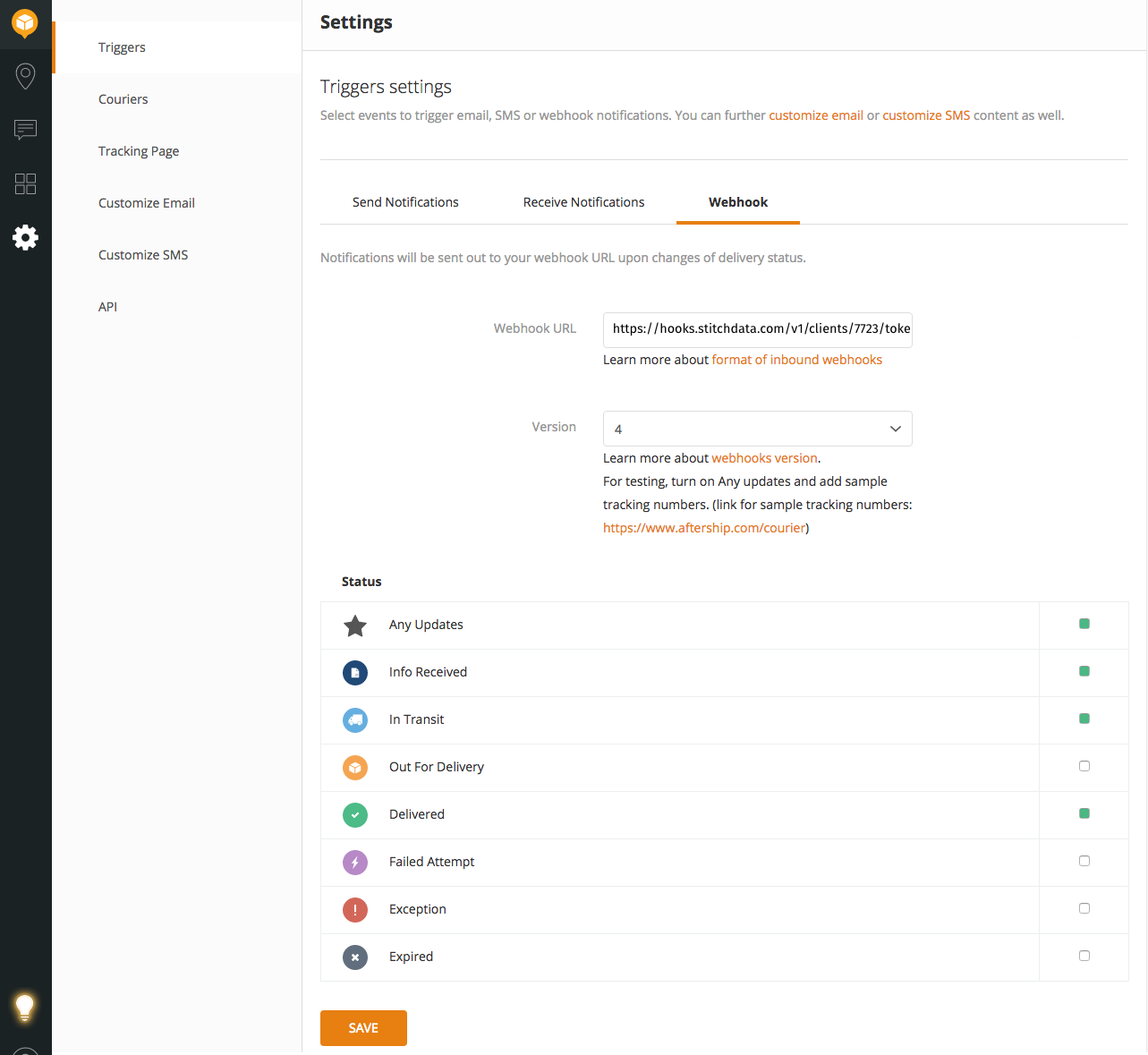Enable the Out For Delivery webhook checkbox

tap(1084, 765)
